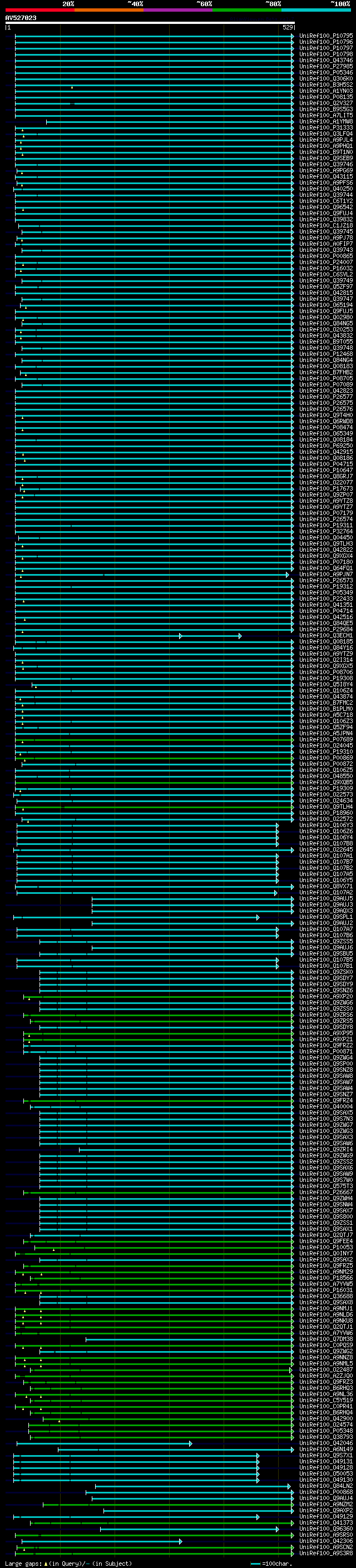The height and width of the screenshot is (1568, 356).
Task: Open hit UniRef100_P00869
Action: pos(325,758)
